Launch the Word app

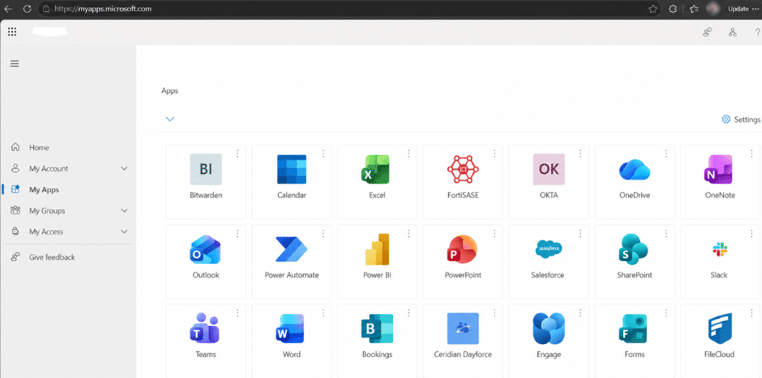tap(292, 341)
